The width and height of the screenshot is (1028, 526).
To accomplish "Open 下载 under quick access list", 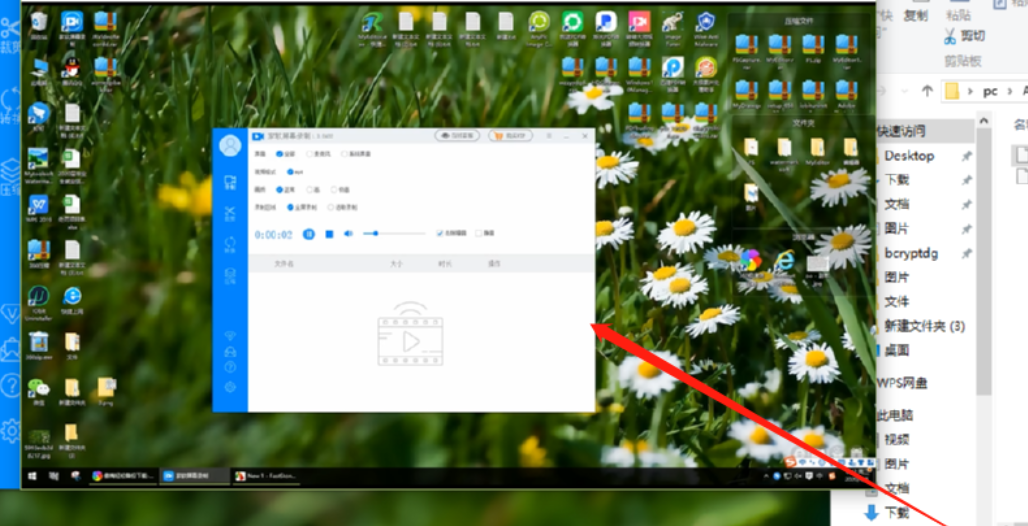I will [x=897, y=180].
